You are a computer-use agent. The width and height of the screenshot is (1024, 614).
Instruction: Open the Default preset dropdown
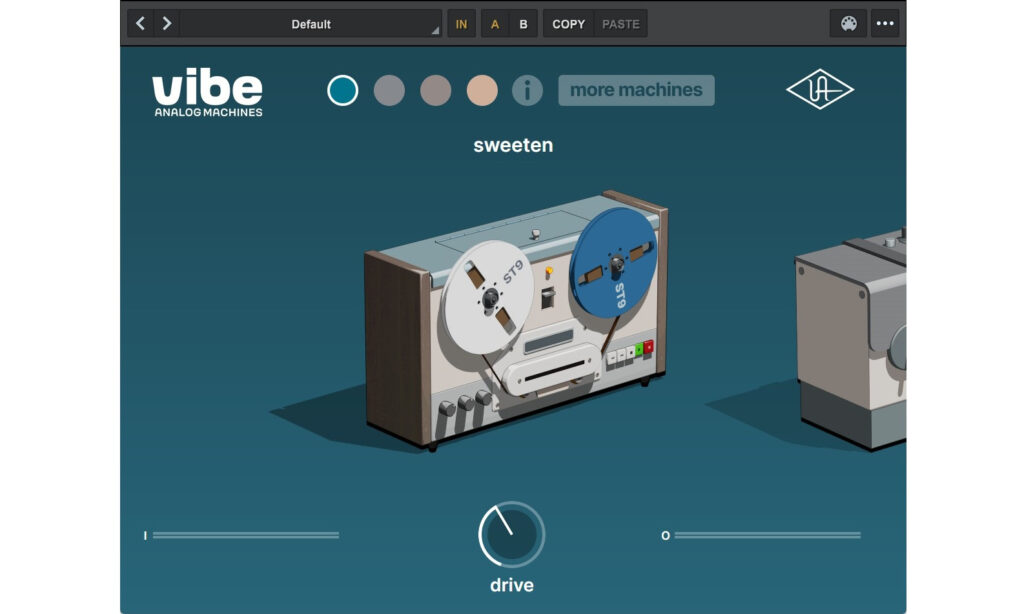(x=311, y=24)
